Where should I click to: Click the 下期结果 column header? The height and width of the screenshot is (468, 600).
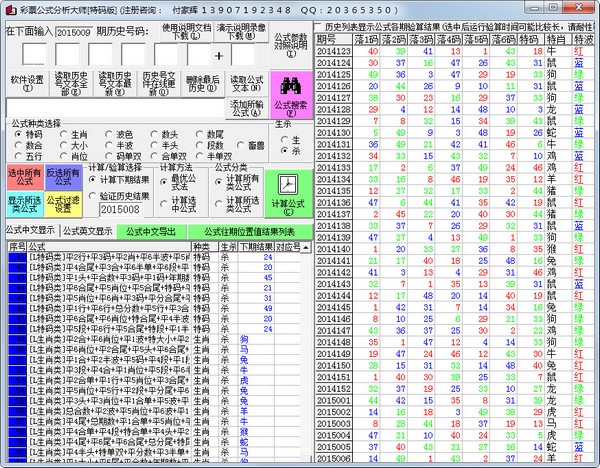click(256, 247)
